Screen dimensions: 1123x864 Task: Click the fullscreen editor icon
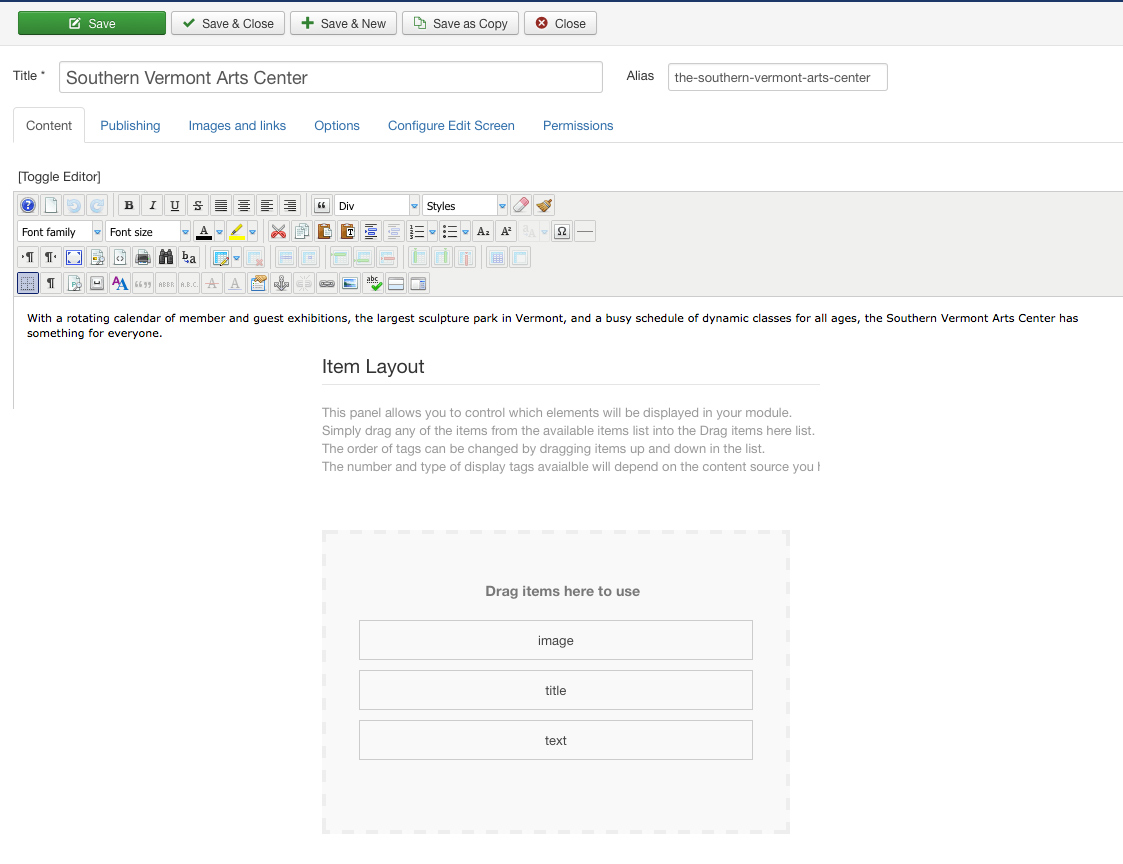pyautogui.click(x=74, y=257)
